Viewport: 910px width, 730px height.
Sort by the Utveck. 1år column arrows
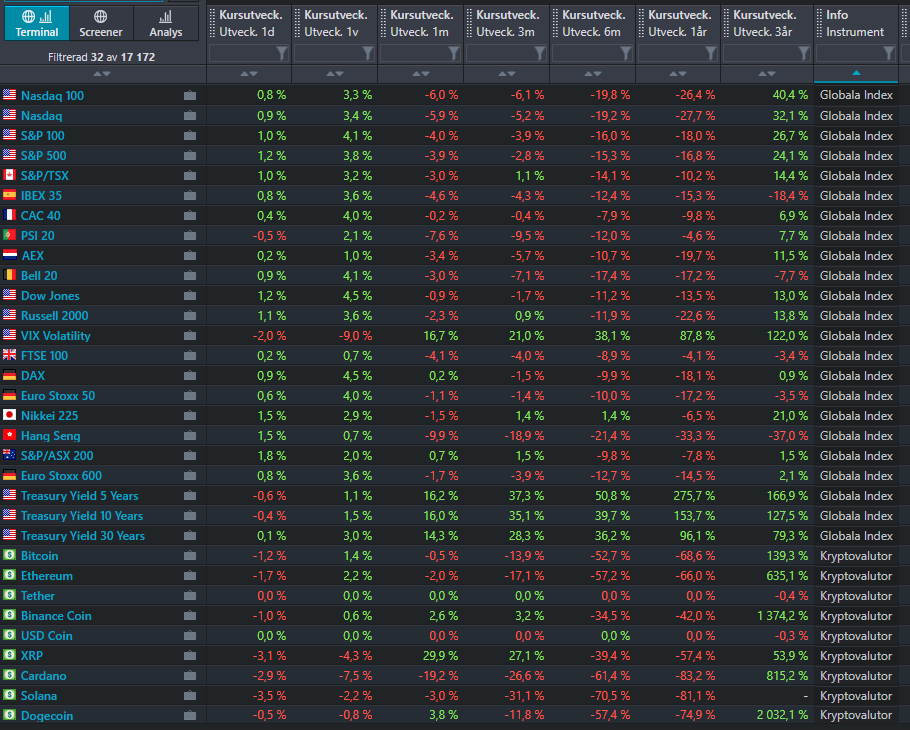pyautogui.click(x=678, y=74)
